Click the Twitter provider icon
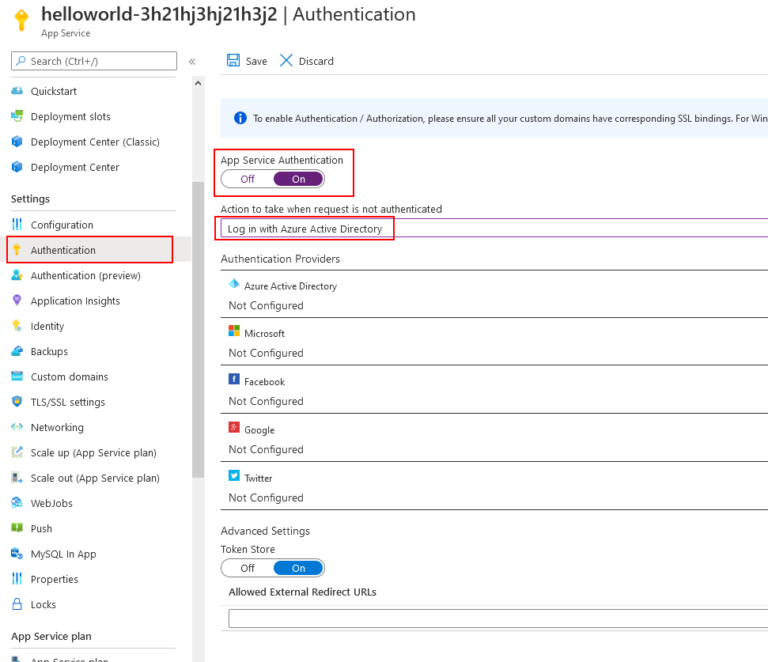Screen dimensions: 768x662 (234, 476)
